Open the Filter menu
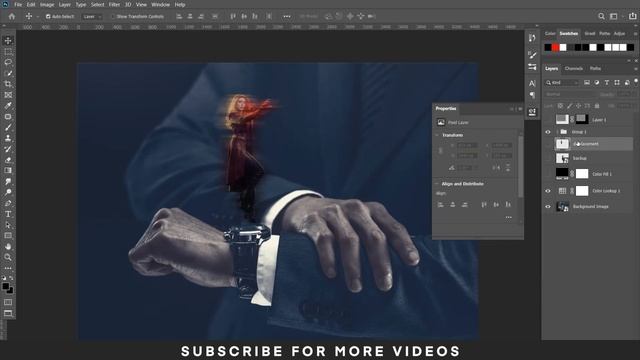This screenshot has height=360, width=640. [x=114, y=5]
